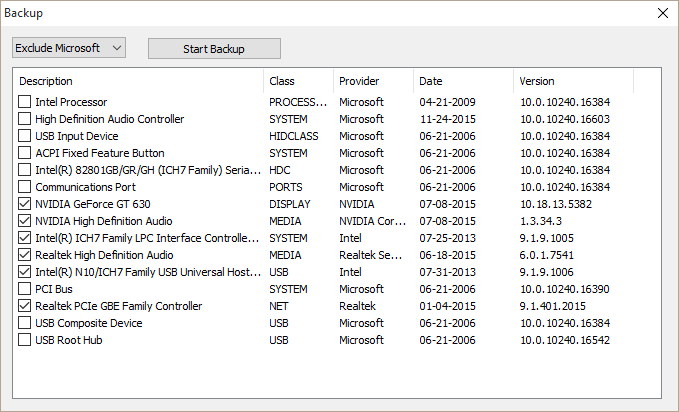Click version 6.0.1.7541

coord(546,255)
